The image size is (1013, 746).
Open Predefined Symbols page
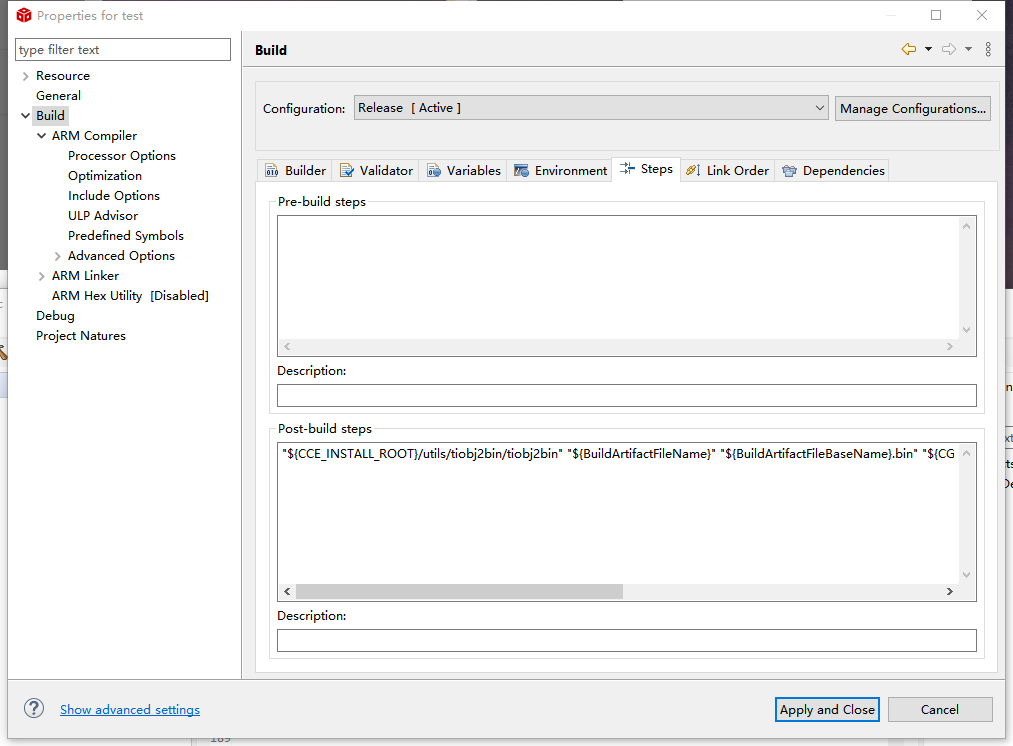[126, 236]
